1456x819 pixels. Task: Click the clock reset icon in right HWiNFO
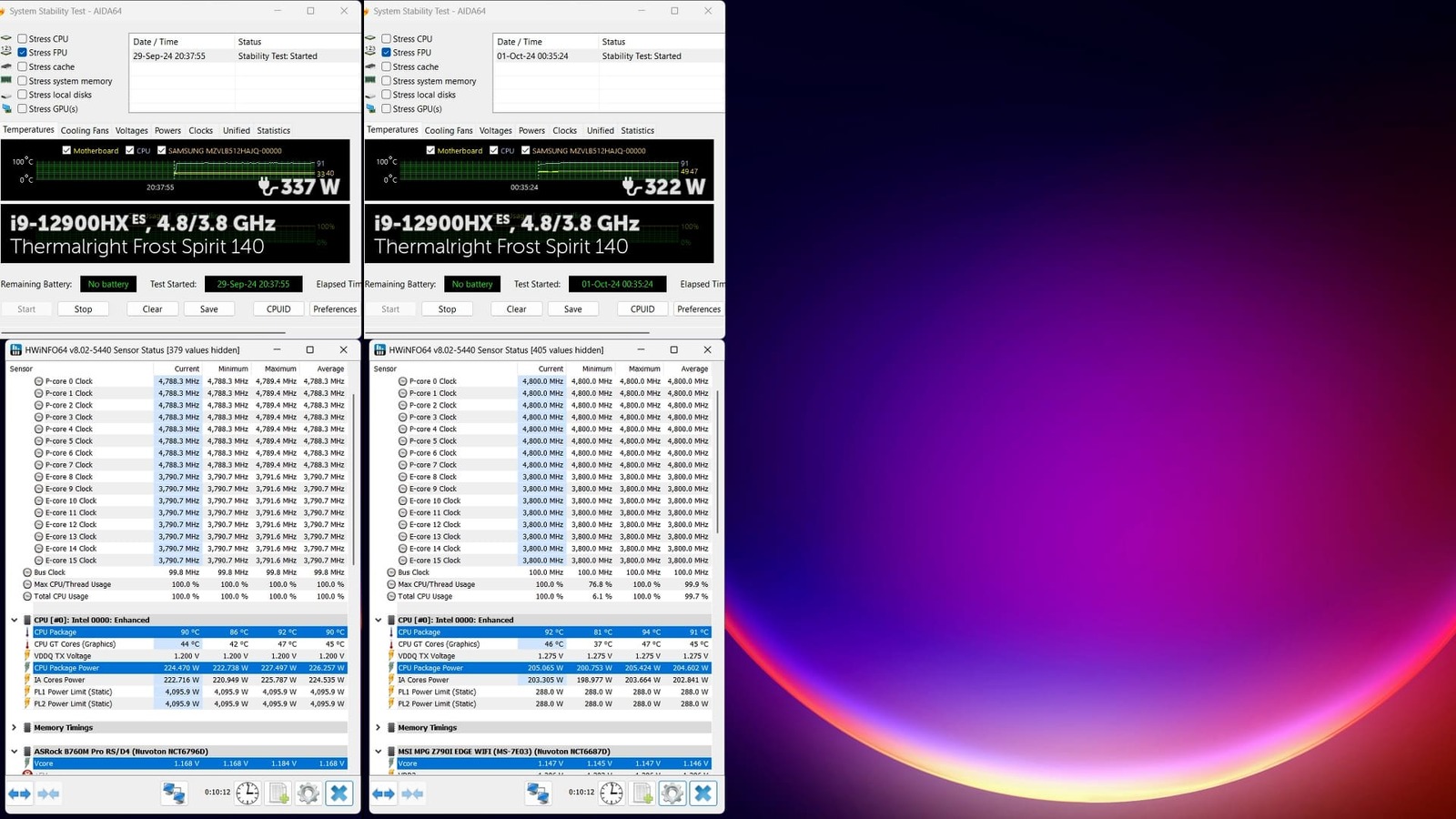[612, 794]
